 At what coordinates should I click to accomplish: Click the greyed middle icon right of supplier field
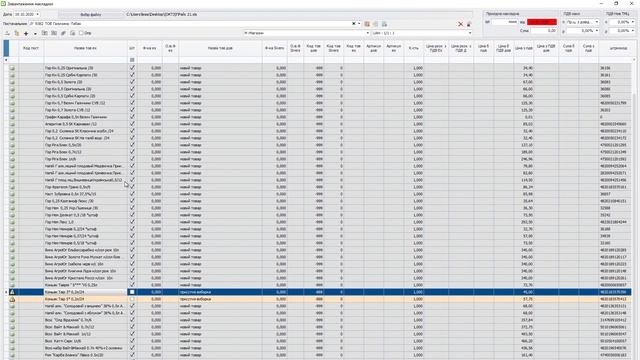[376, 24]
